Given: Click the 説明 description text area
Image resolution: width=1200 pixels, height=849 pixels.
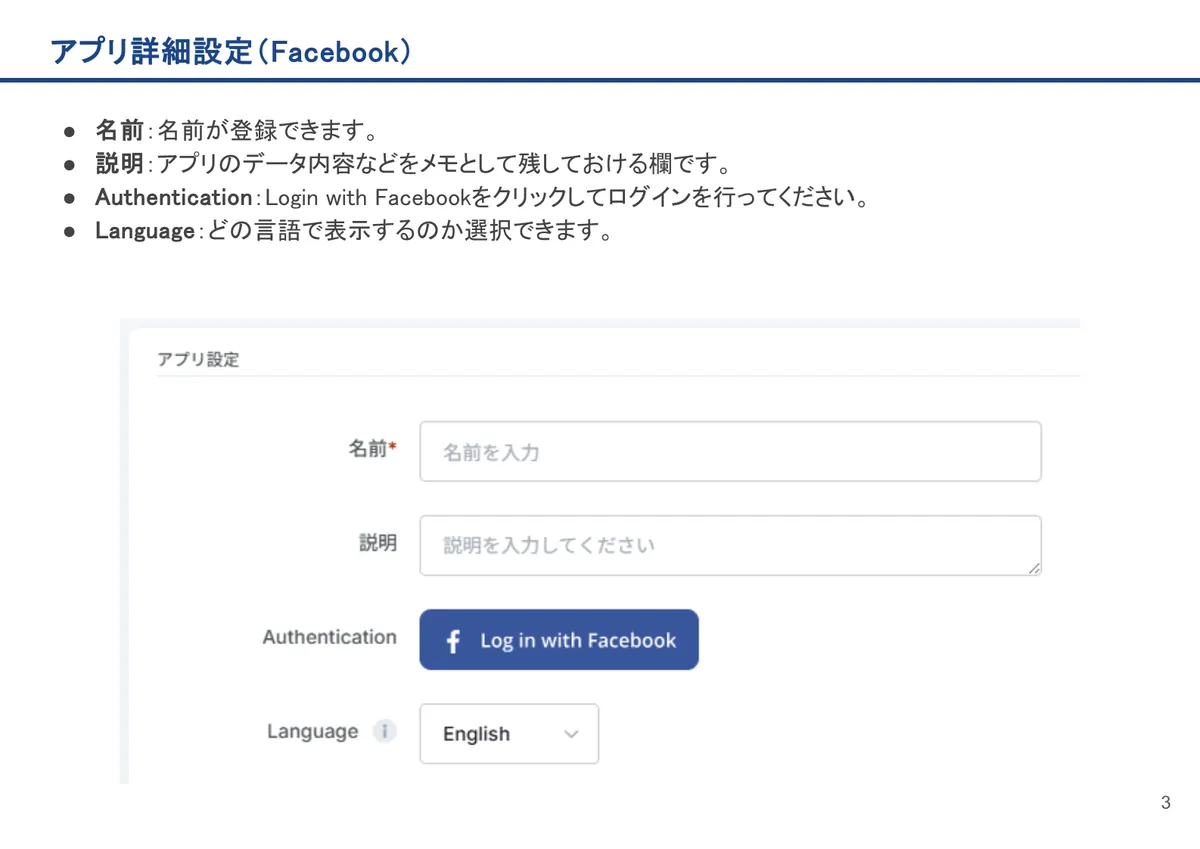Looking at the screenshot, I should pos(730,545).
